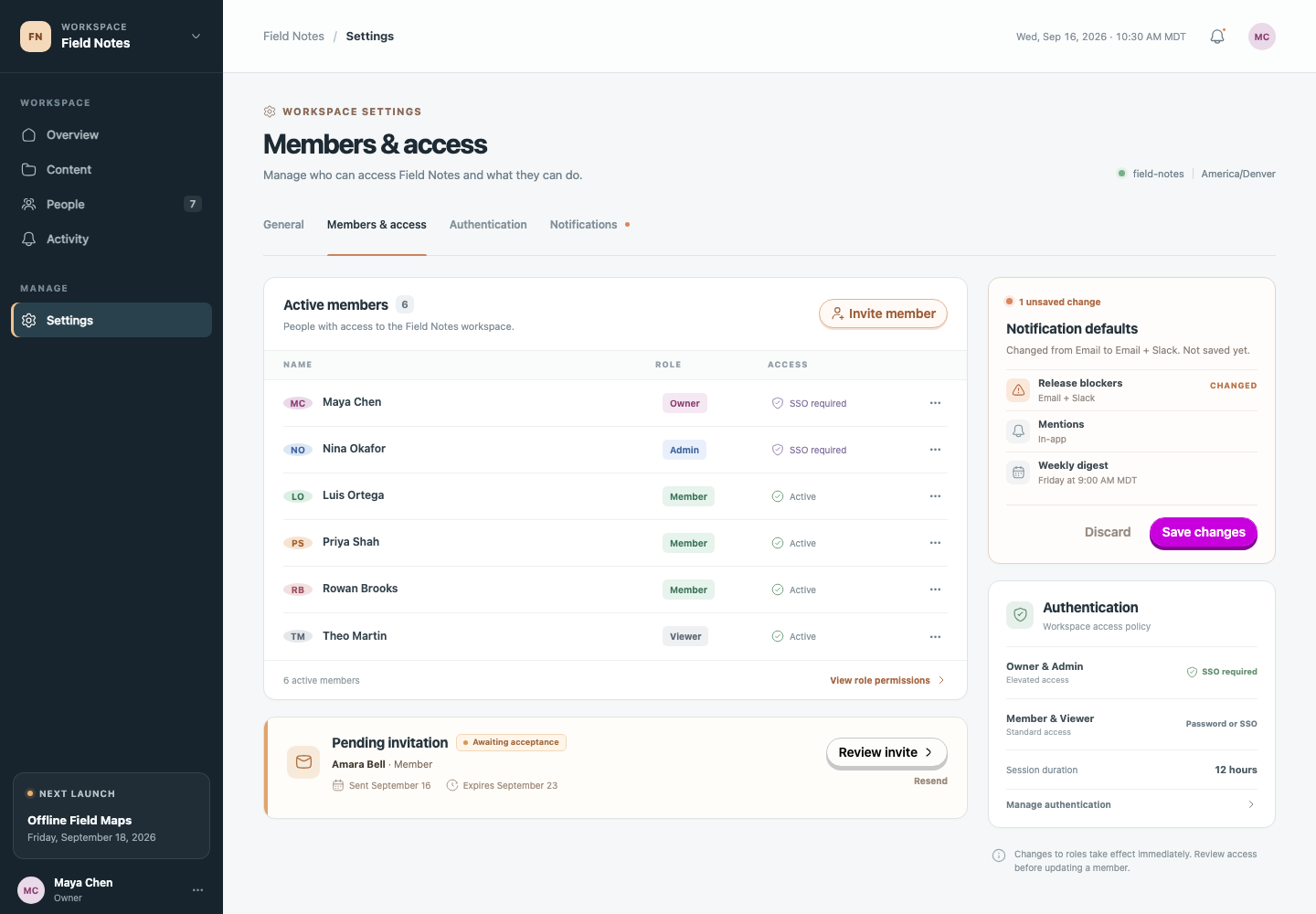The image size is (1316, 914).
Task: Save changes to notification defaults
Action: pos(1204,532)
